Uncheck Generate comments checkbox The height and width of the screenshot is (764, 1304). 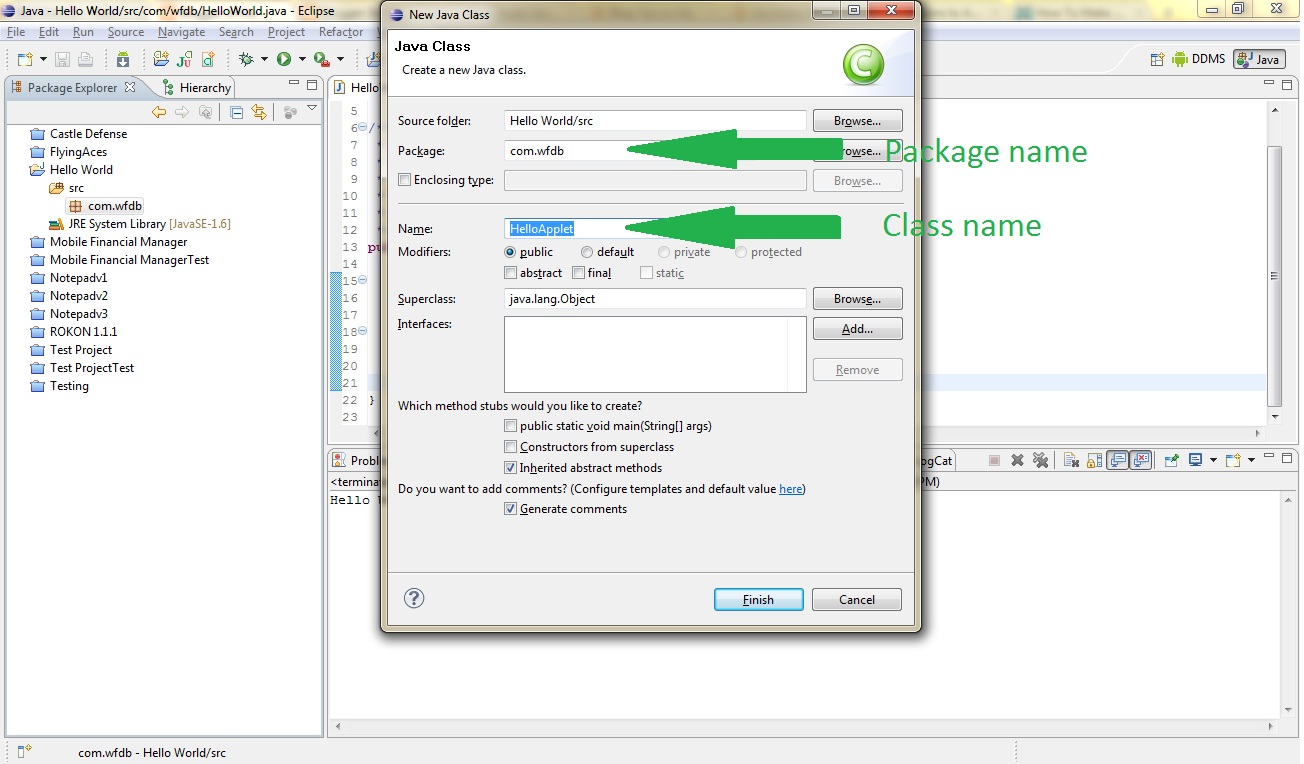point(511,509)
